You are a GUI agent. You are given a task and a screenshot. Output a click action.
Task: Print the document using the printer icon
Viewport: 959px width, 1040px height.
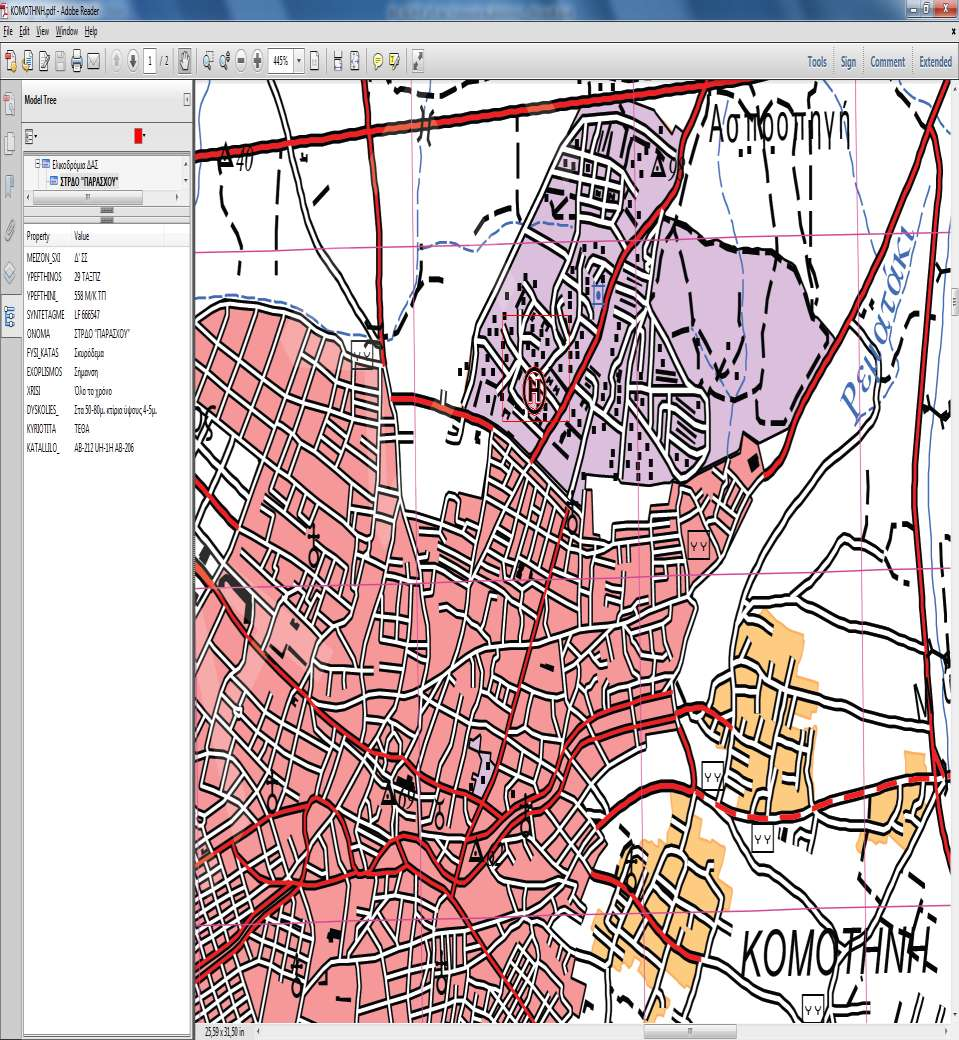77,62
